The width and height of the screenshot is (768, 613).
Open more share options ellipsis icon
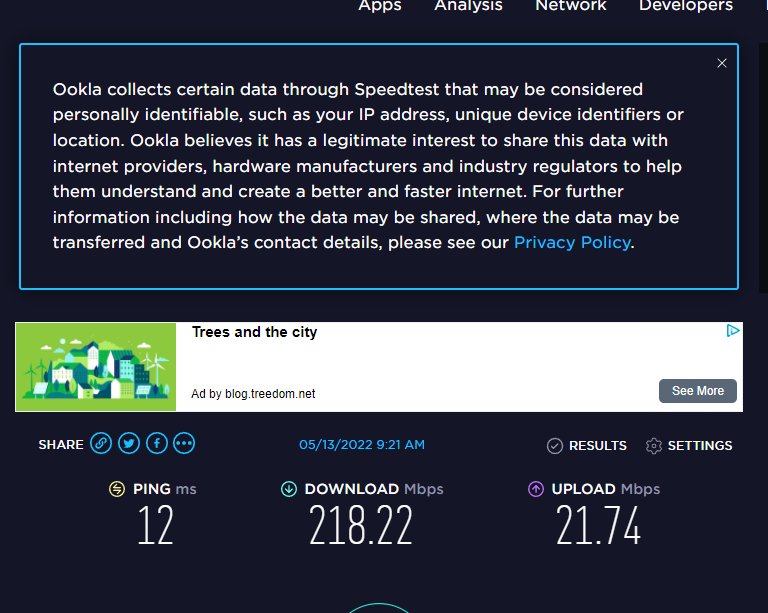coord(184,444)
